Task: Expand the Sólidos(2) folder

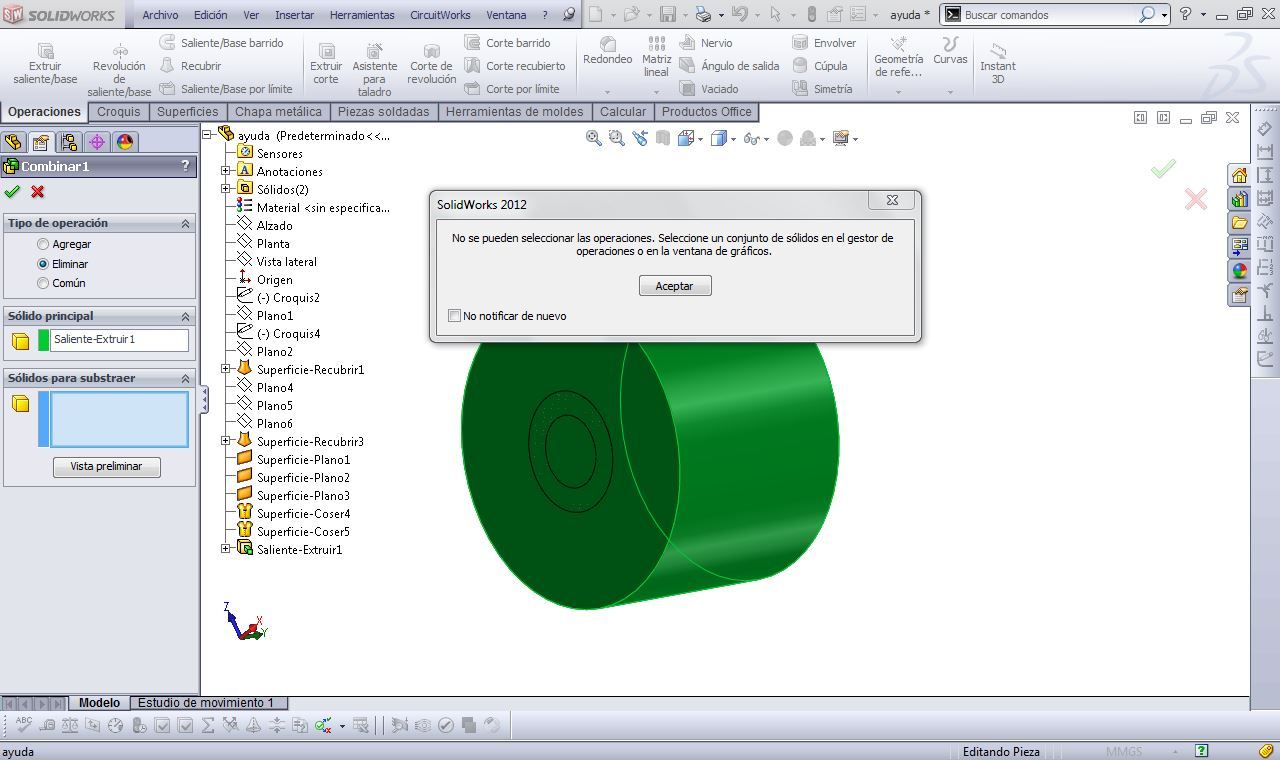Action: (x=226, y=189)
